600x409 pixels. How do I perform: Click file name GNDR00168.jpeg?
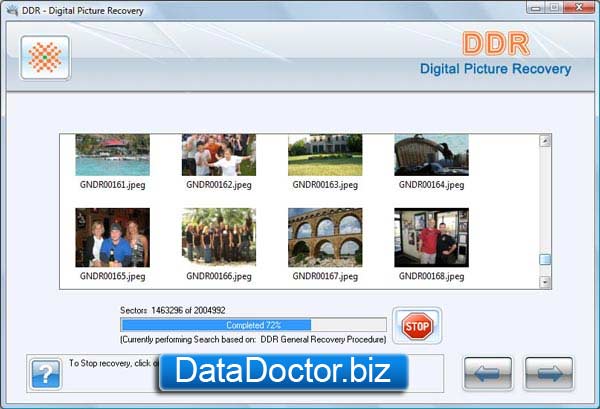432,276
